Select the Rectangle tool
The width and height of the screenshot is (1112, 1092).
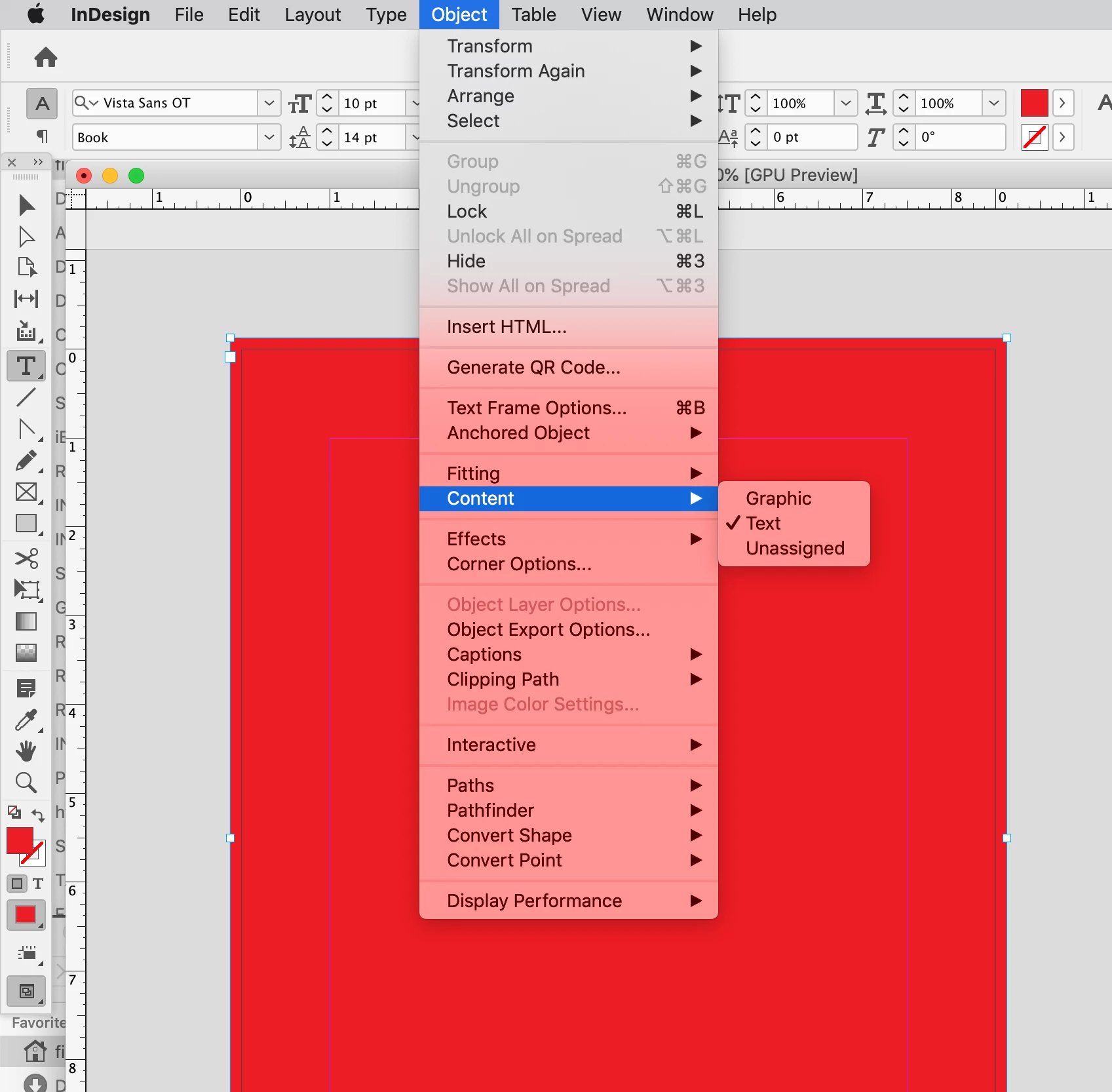[26, 524]
